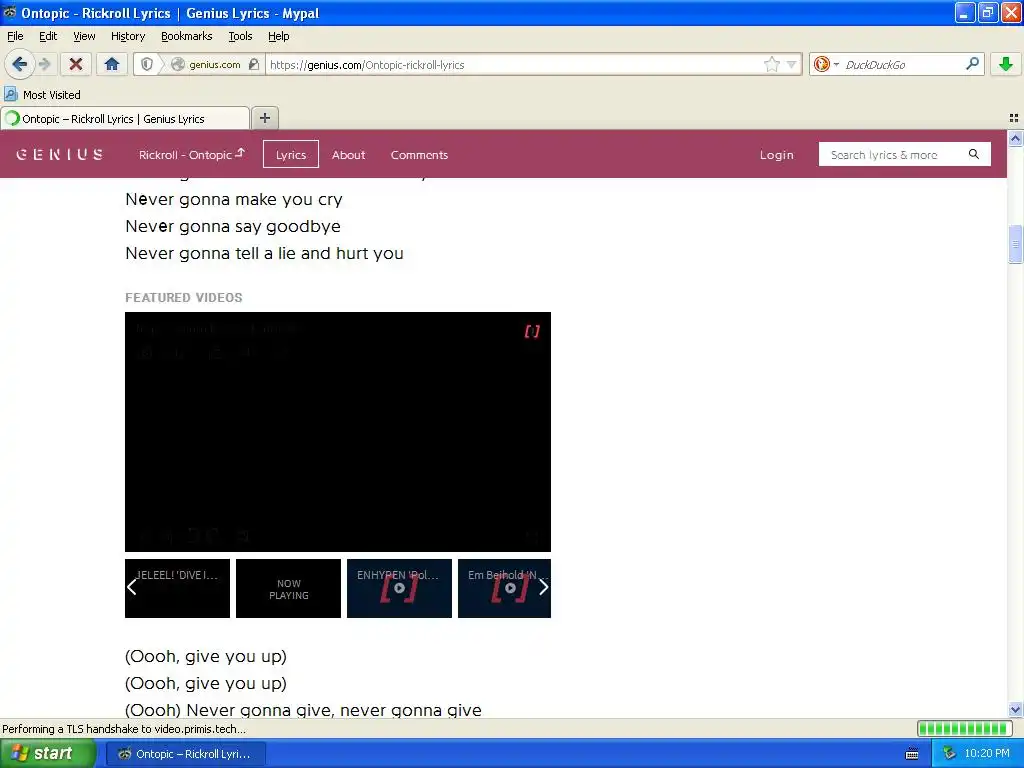Open the File menu

(x=15, y=36)
